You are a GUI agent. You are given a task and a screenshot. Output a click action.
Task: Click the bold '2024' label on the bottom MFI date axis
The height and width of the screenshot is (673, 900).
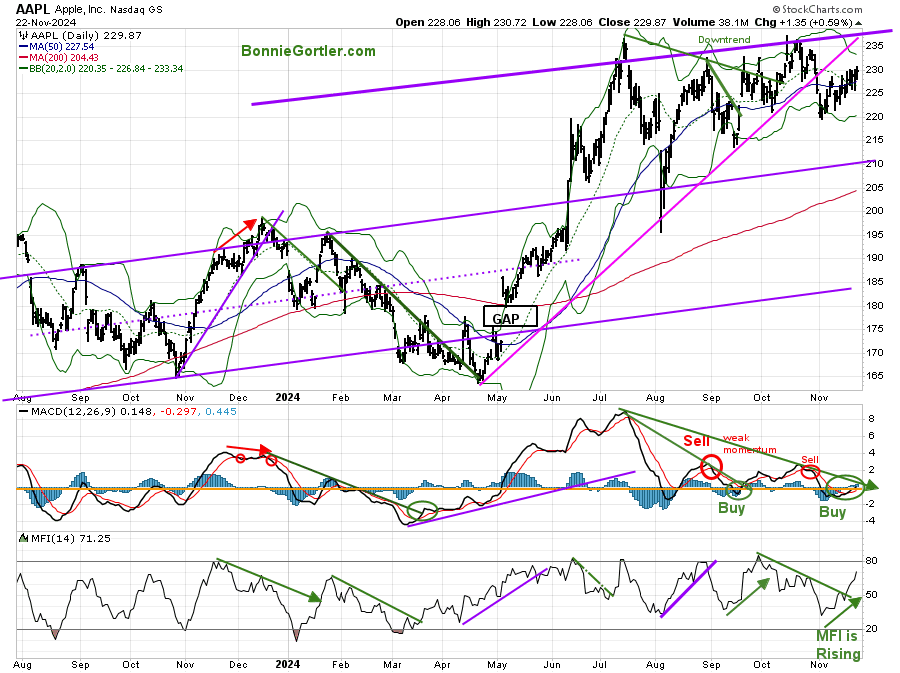click(x=288, y=664)
